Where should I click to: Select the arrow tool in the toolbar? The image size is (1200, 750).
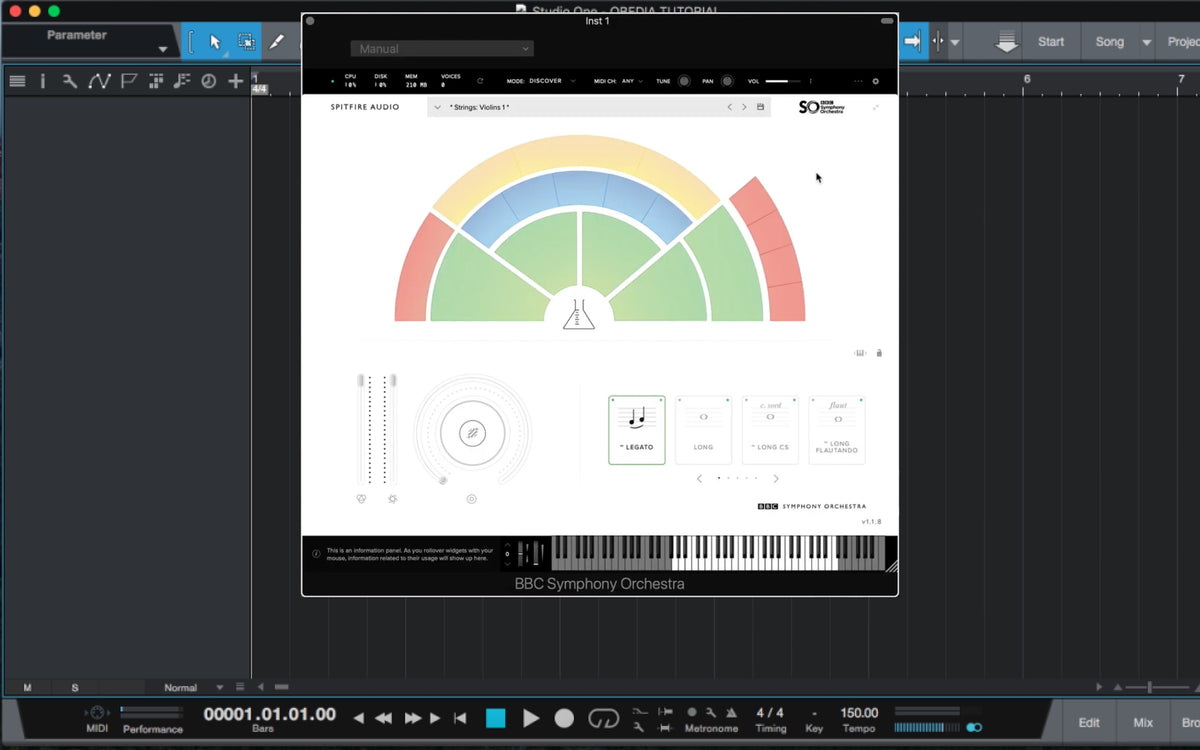(x=215, y=42)
